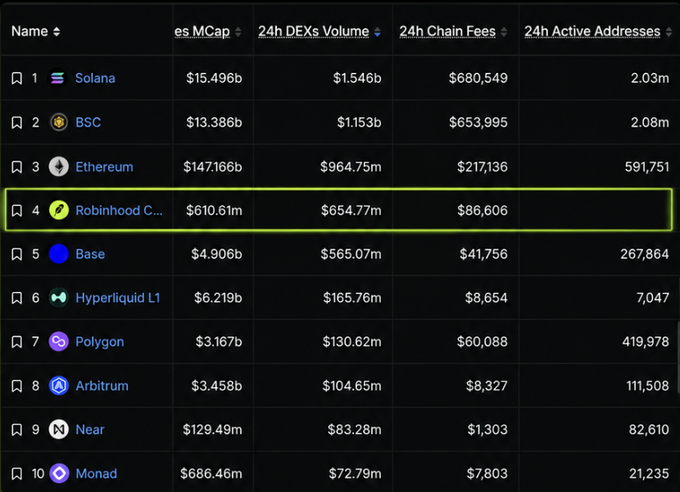Select Polygon's $60,088 chain fees

482,342
